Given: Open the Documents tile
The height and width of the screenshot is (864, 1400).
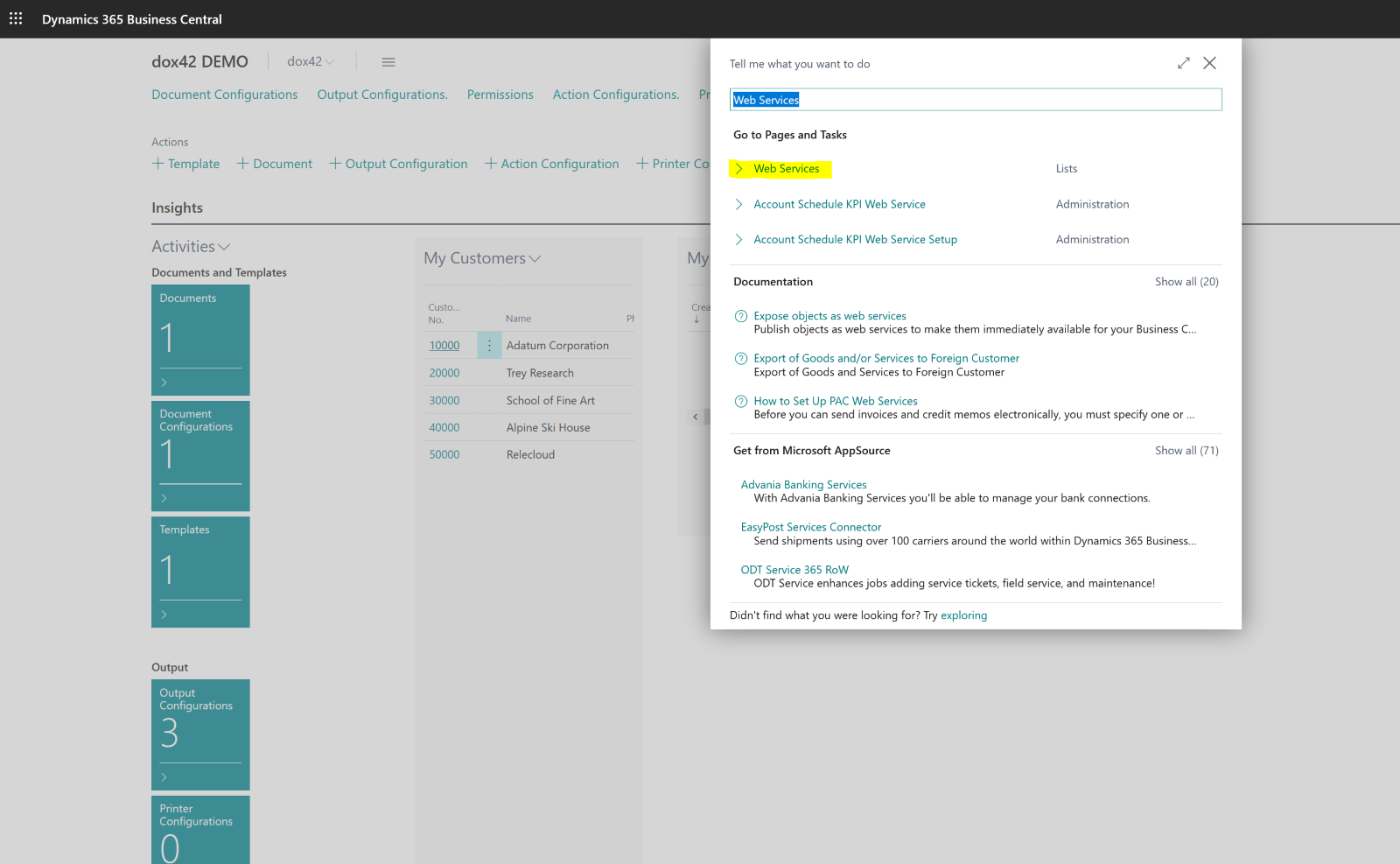Looking at the screenshot, I should point(200,340).
